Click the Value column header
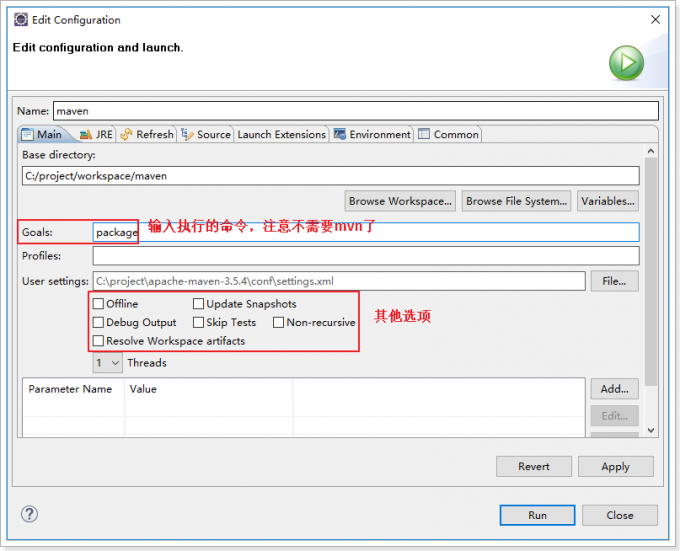The width and height of the screenshot is (680, 551). [x=209, y=389]
